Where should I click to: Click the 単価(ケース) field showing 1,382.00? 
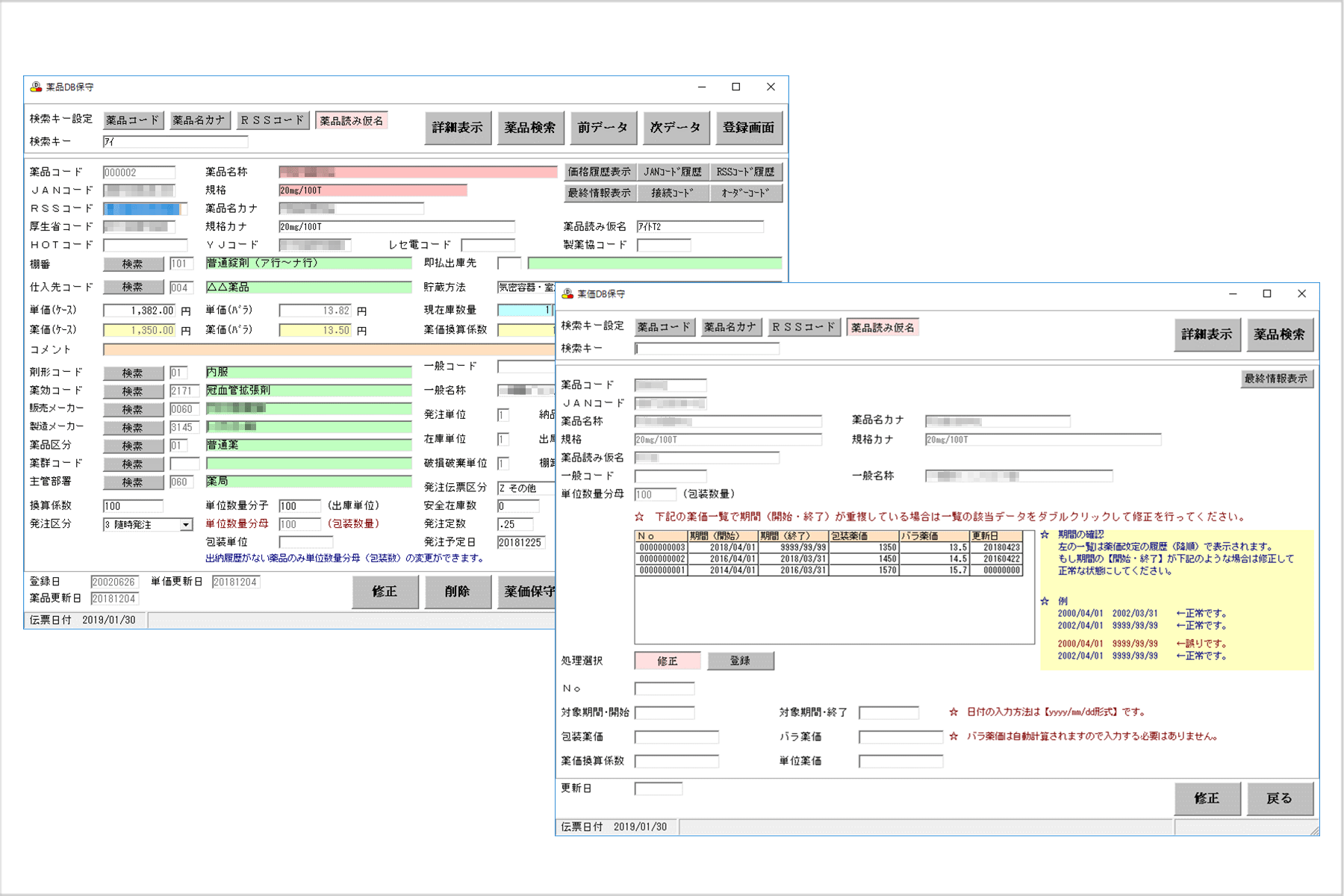coord(140,311)
